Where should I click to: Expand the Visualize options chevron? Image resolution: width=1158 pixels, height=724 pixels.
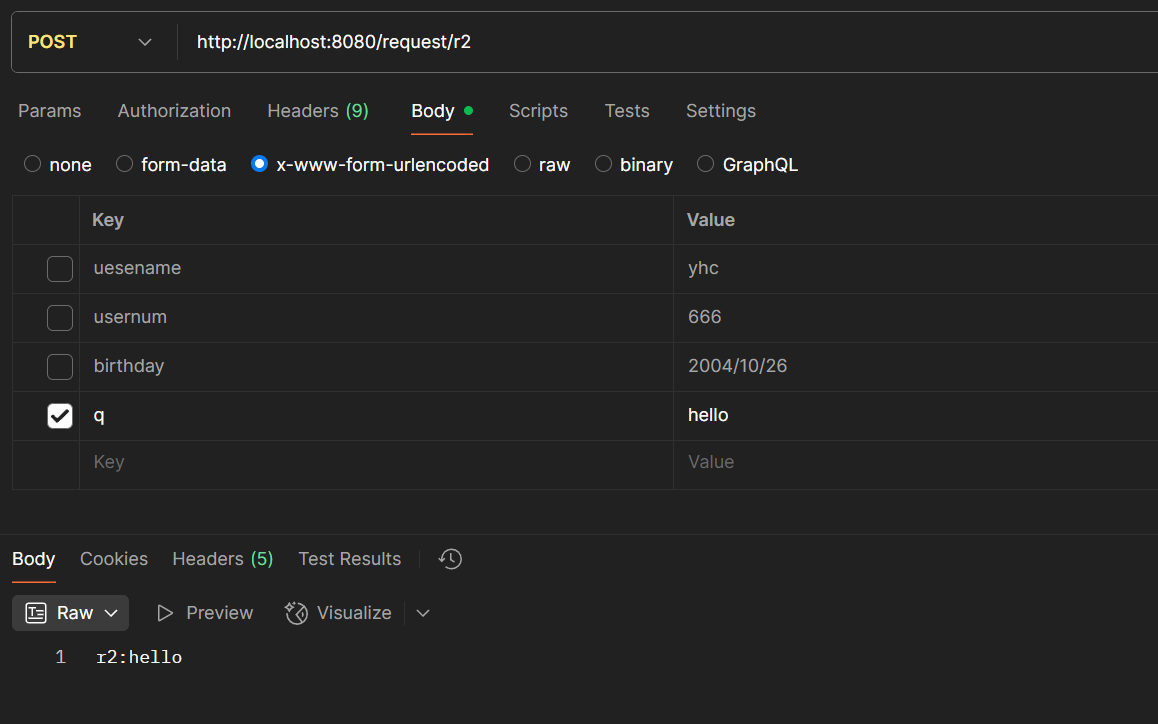tap(423, 613)
